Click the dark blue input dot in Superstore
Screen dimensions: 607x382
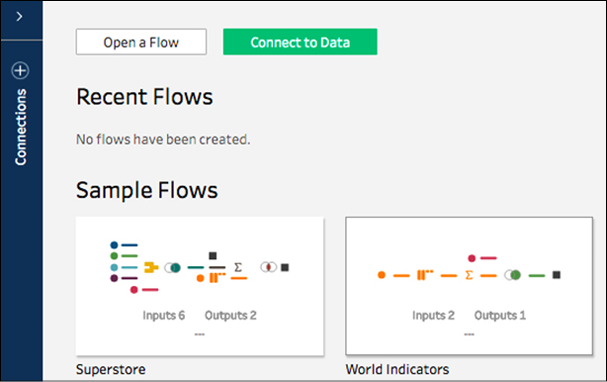point(114,245)
